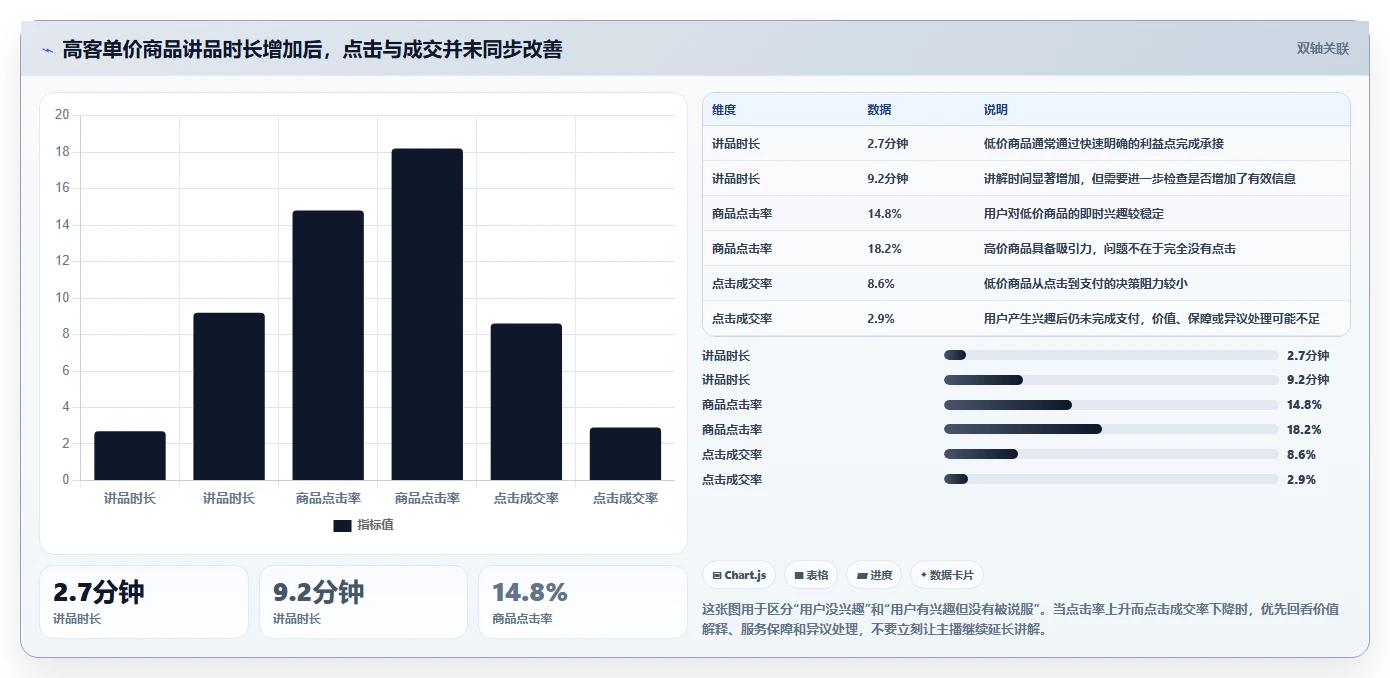Click the 表格 chip icon
The width and height of the screenshot is (1390, 678).
click(x=799, y=575)
